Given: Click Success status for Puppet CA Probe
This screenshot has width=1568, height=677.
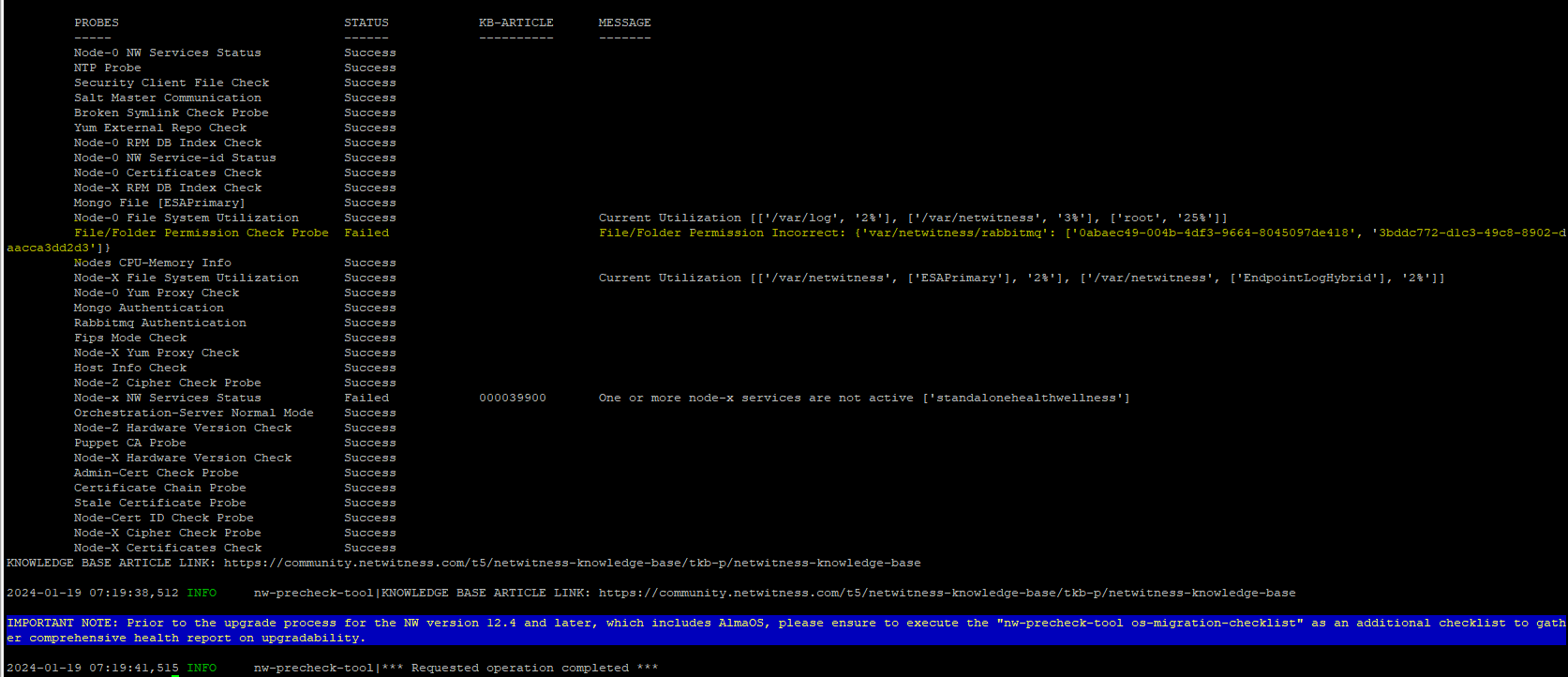Looking at the screenshot, I should coord(370,443).
